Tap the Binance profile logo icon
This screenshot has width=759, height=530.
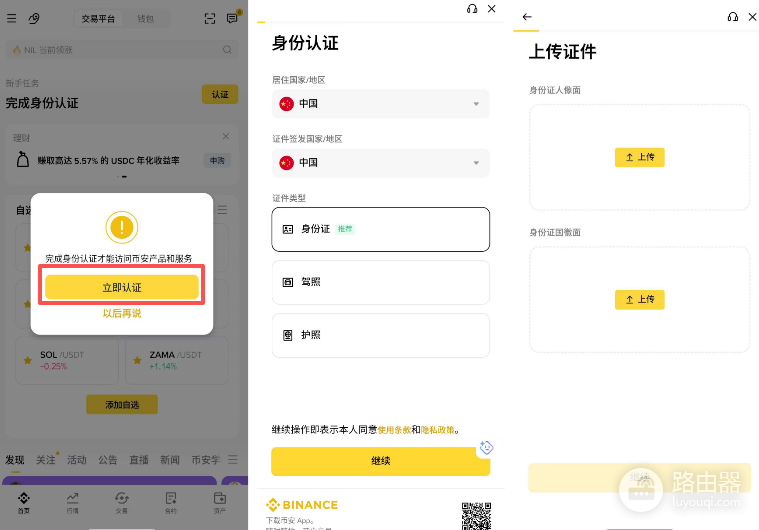[x=34, y=18]
